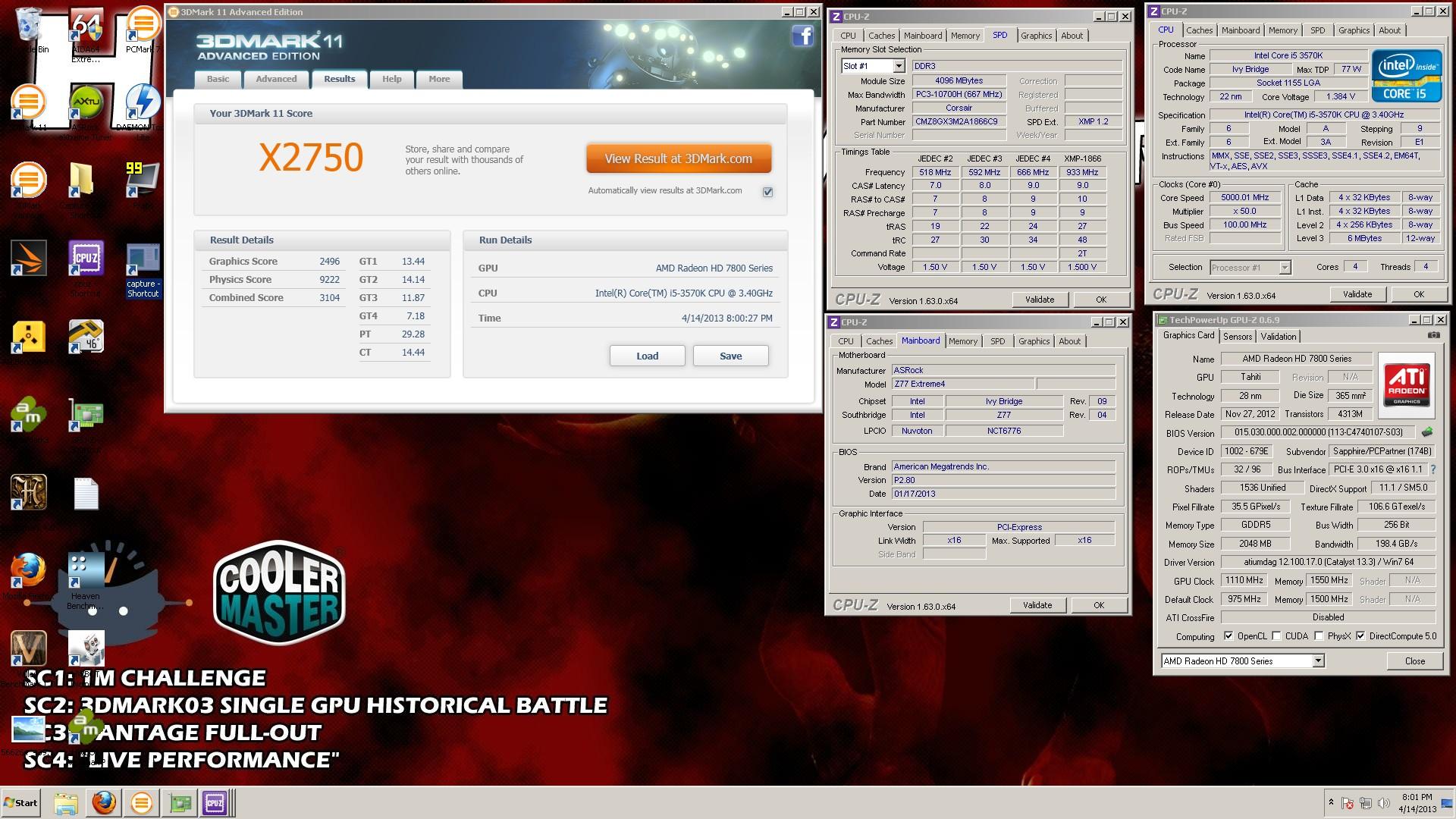Image resolution: width=1456 pixels, height=819 pixels.
Task: Open the yellow cube desktop shortcut
Action: [28, 337]
